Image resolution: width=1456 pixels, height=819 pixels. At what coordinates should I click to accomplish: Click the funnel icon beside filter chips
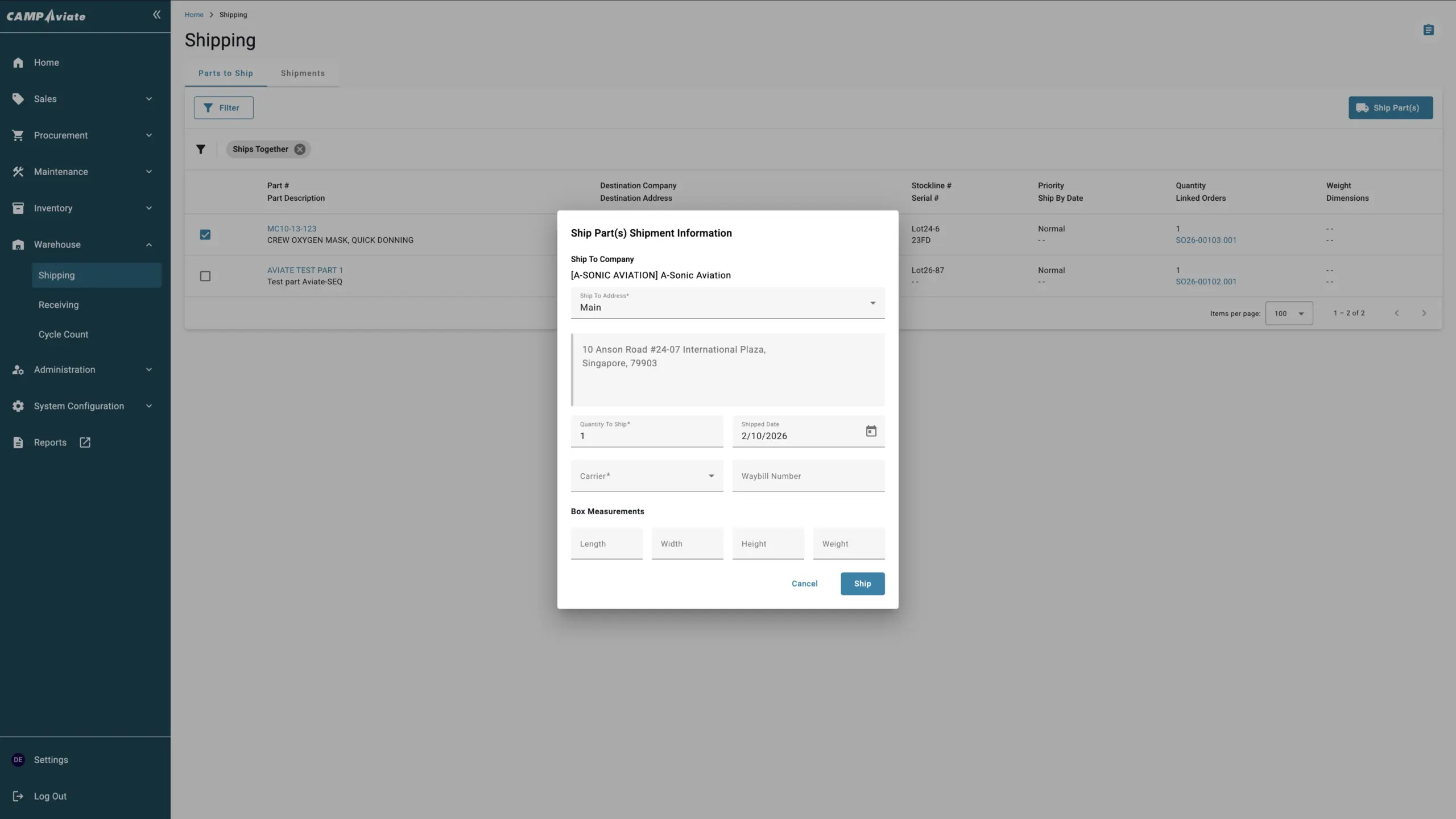(x=201, y=149)
